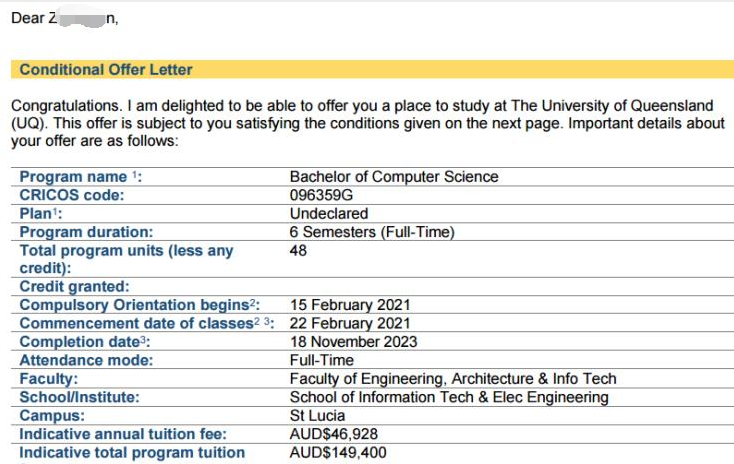Click the Faculty of Engineering, Architecture & Info Tech text
Screen dimensions: 734x464
point(452,379)
